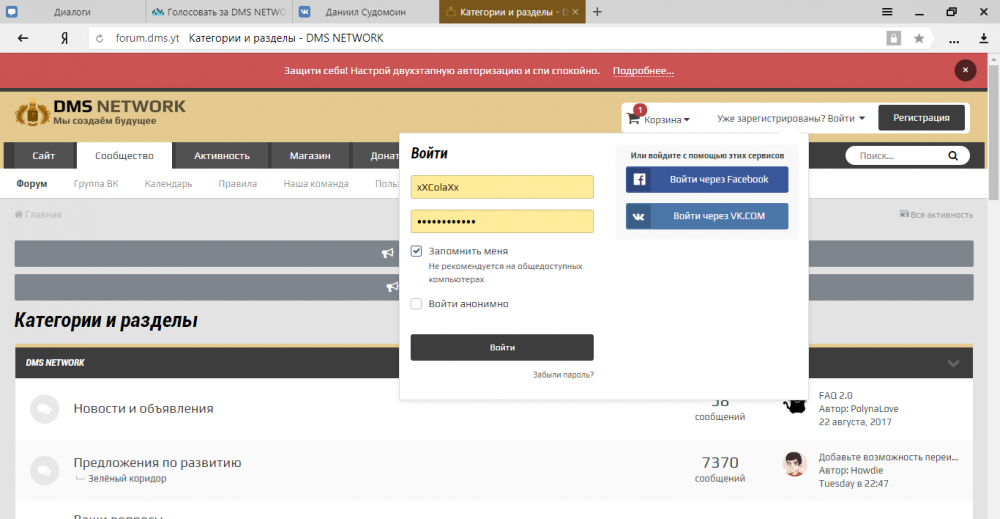Viewport: 1000px width, 519px height.
Task: Switch to the 'Активность' navigation tab
Action: tap(221, 156)
